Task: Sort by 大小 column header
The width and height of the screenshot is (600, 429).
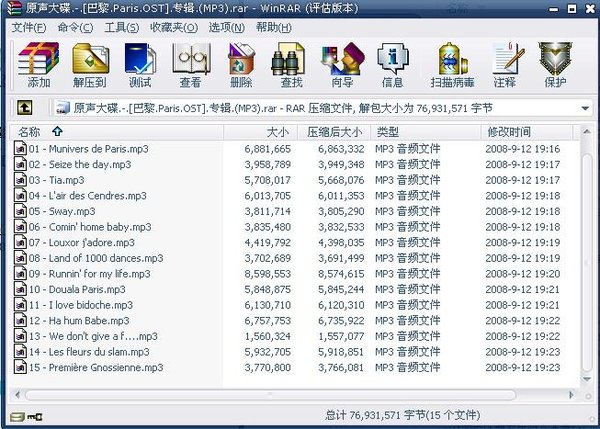Action: pyautogui.click(x=260, y=132)
